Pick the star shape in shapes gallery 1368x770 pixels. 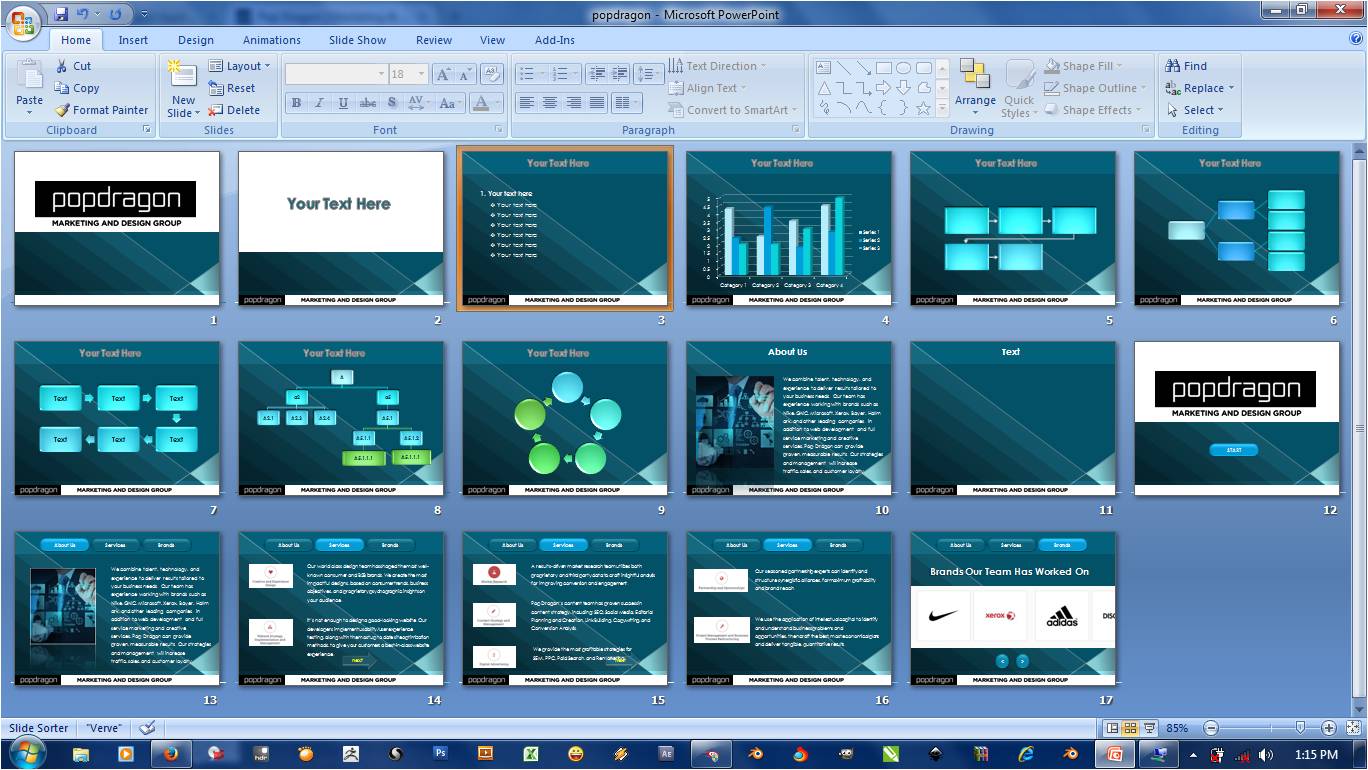click(924, 107)
